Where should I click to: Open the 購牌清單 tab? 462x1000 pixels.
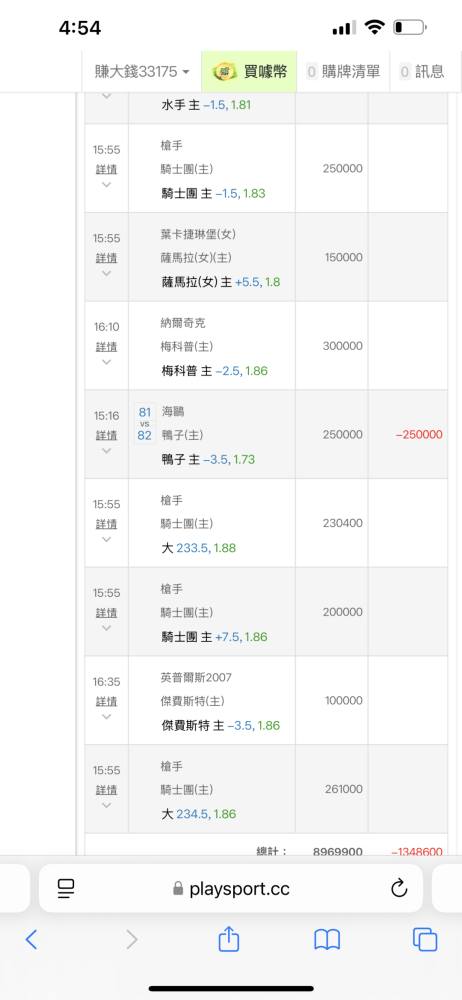pyautogui.click(x=343, y=71)
